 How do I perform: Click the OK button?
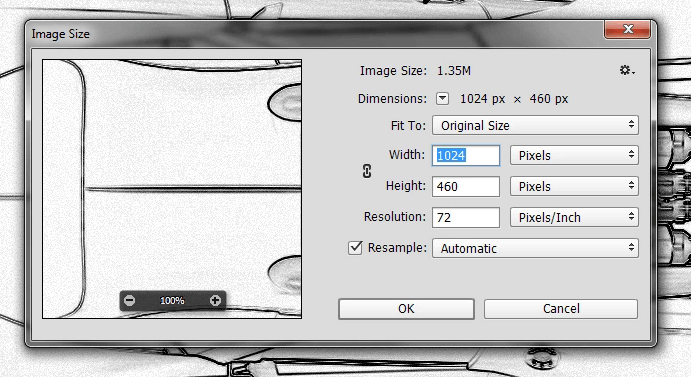click(x=406, y=309)
